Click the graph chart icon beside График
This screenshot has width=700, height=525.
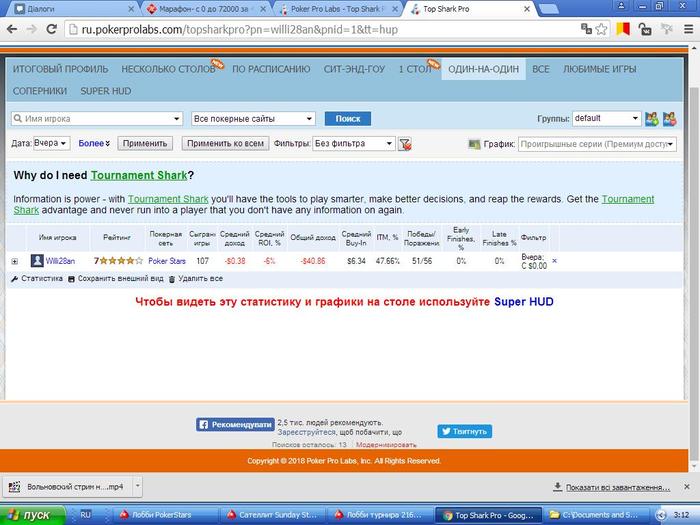point(474,144)
